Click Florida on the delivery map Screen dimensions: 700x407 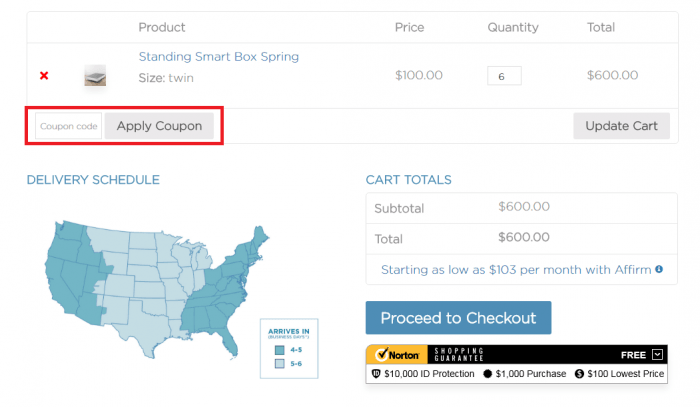pyautogui.click(x=231, y=345)
